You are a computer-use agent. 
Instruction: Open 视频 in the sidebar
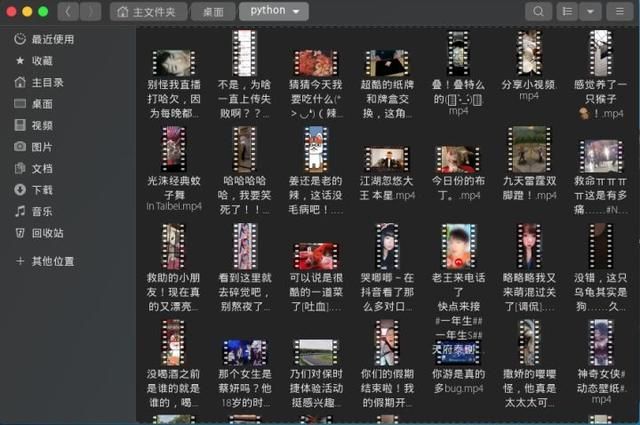[42, 125]
